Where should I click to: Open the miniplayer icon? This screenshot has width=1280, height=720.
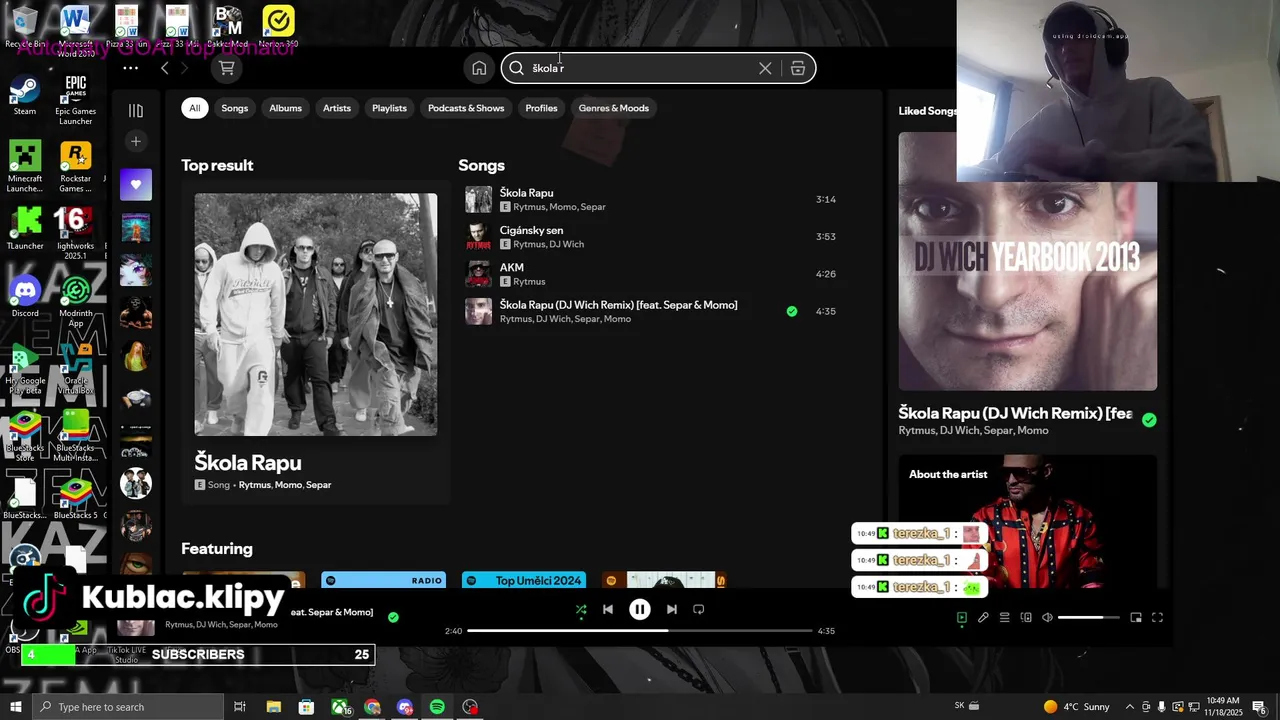(x=1136, y=618)
